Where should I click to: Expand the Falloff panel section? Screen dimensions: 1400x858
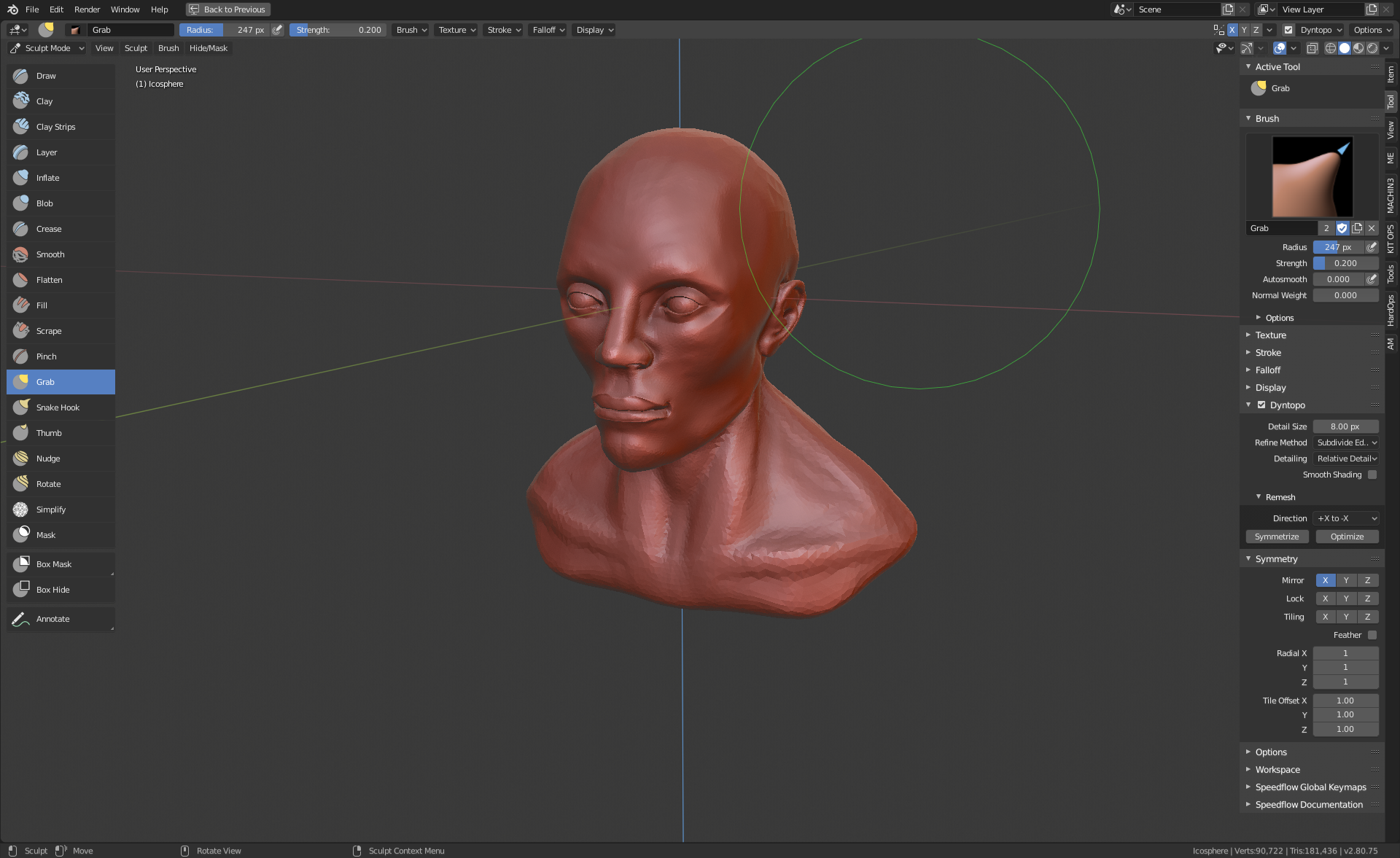1267,370
